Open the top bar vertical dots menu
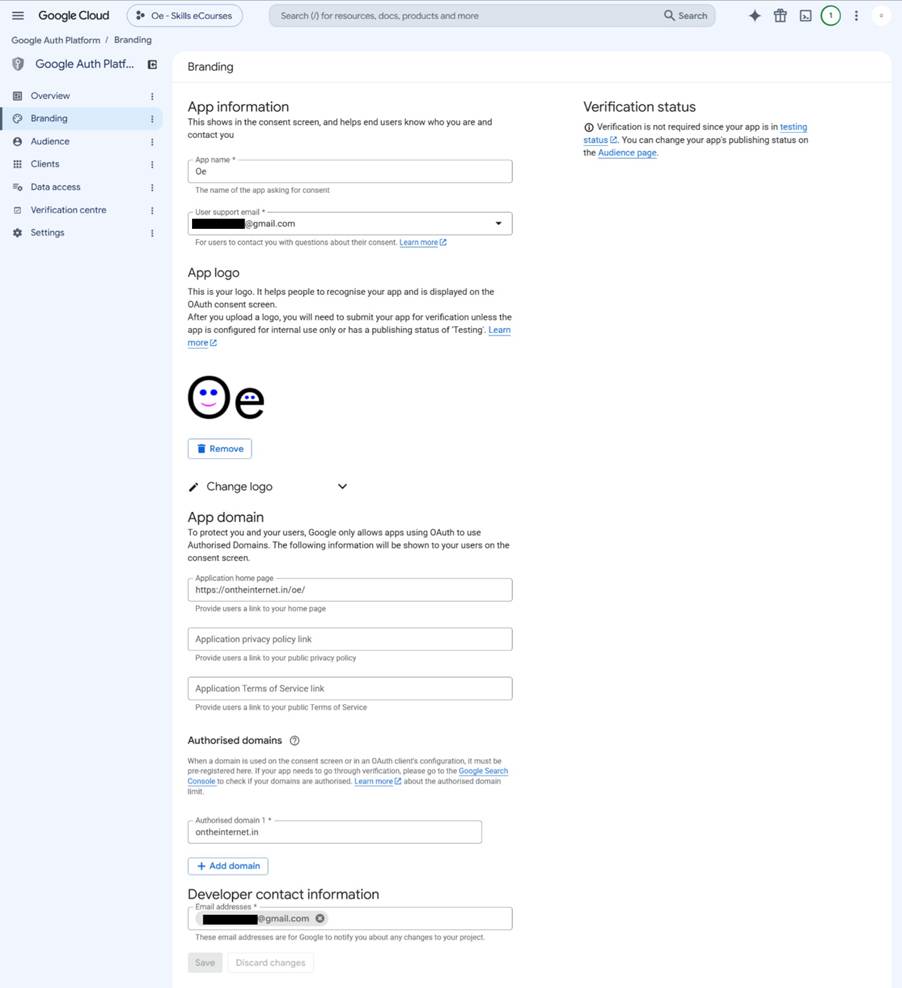 click(x=856, y=16)
